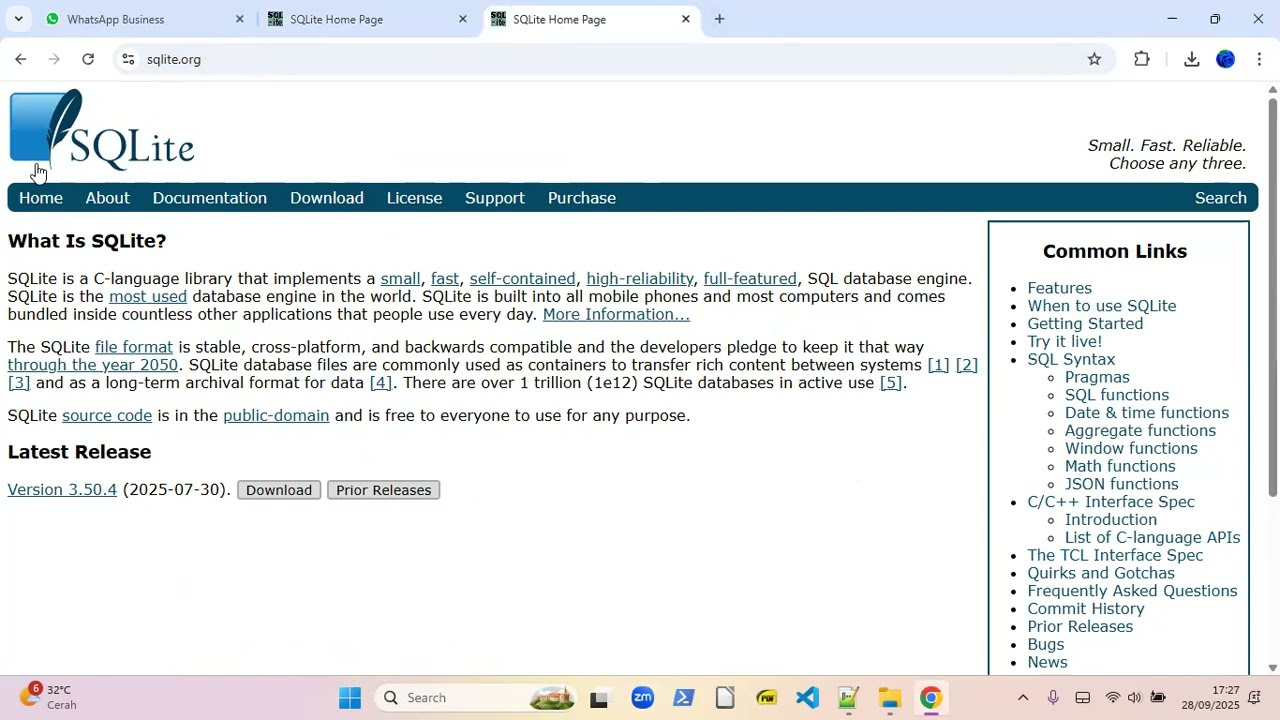The height and width of the screenshot is (720, 1280).
Task: Click Search in the SQLite menu bar
Action: click(1221, 198)
